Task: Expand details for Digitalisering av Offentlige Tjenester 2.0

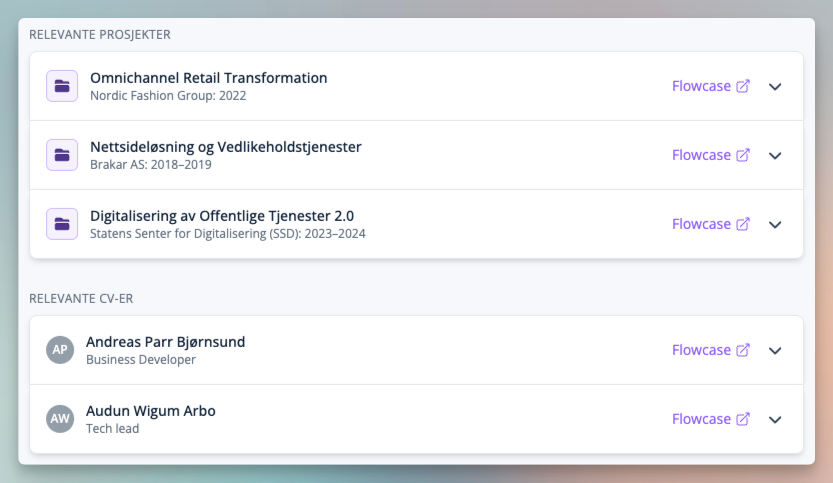Action: [775, 224]
